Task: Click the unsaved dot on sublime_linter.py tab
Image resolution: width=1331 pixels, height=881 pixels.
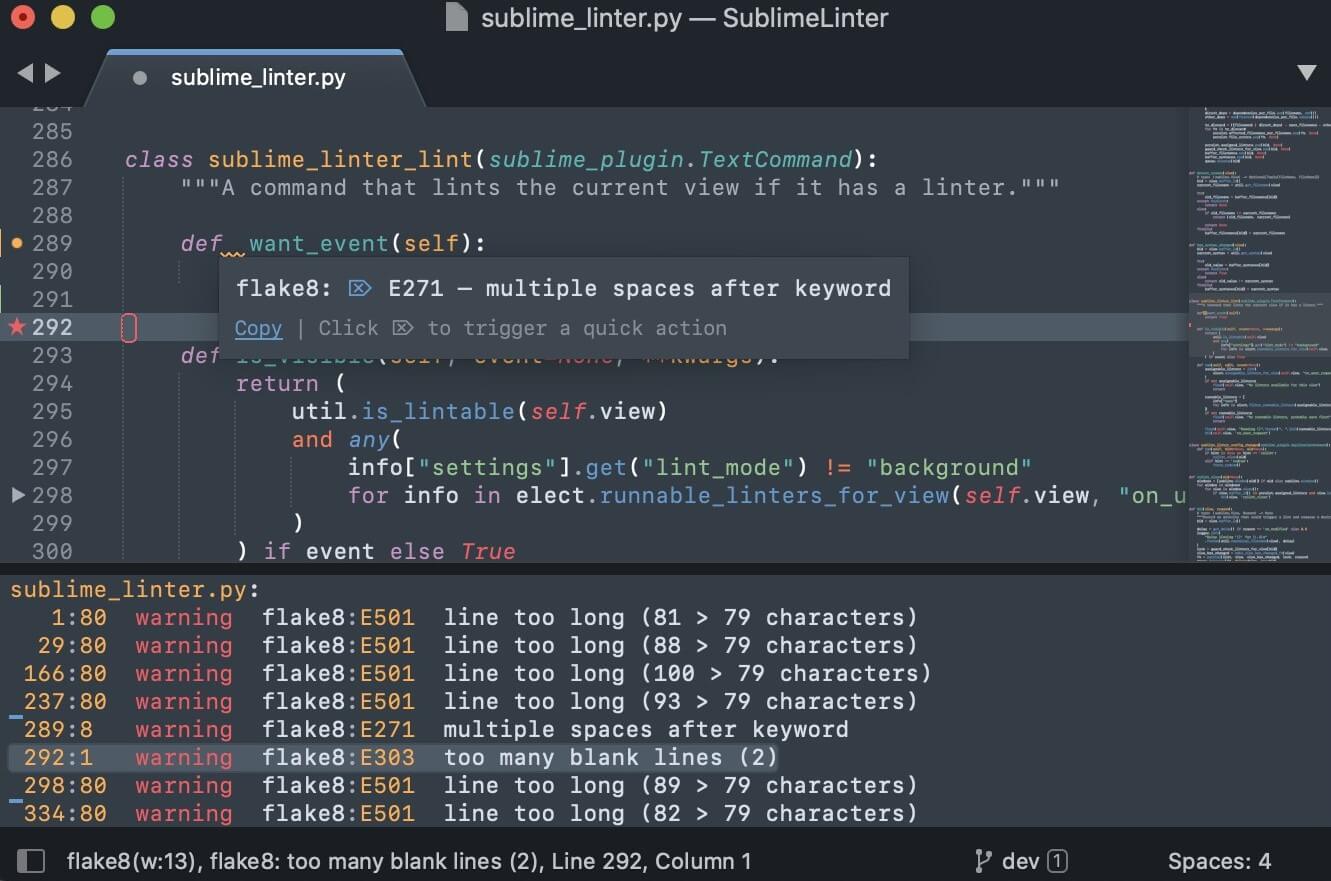Action: pyautogui.click(x=139, y=78)
